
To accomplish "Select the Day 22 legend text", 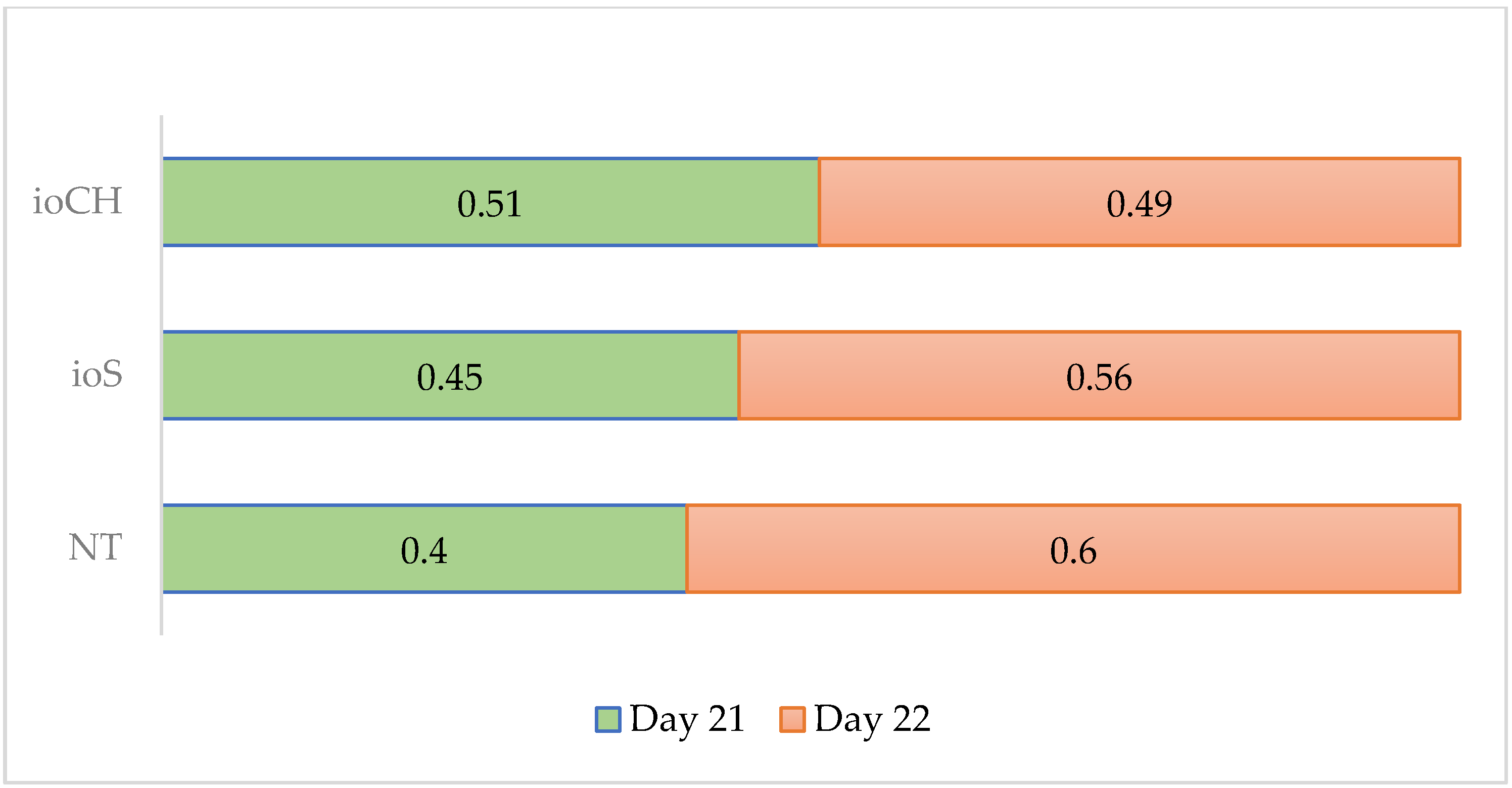I will (872, 718).
